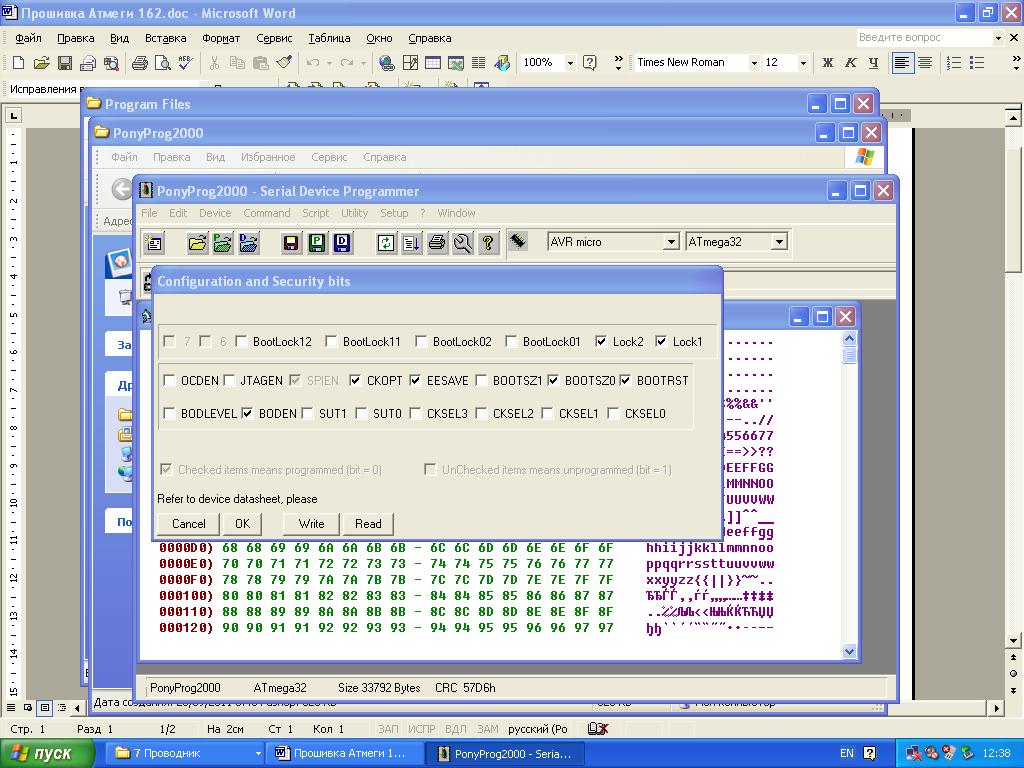Open Word Формат menu
Screen dimensions: 1024x768
pos(221,38)
